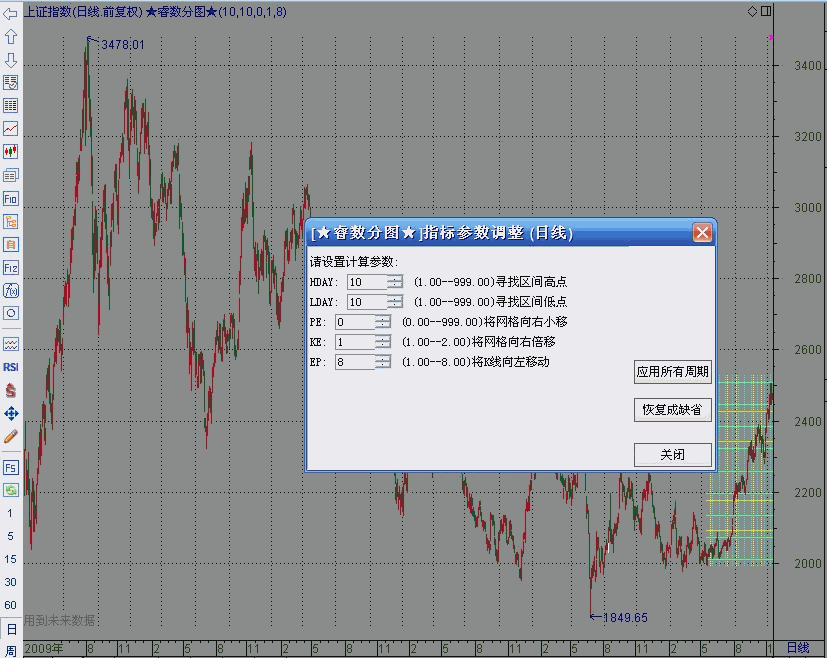
Task: Click the ★睿数分图★ indicator name in title
Action: pyautogui.click(x=181, y=12)
